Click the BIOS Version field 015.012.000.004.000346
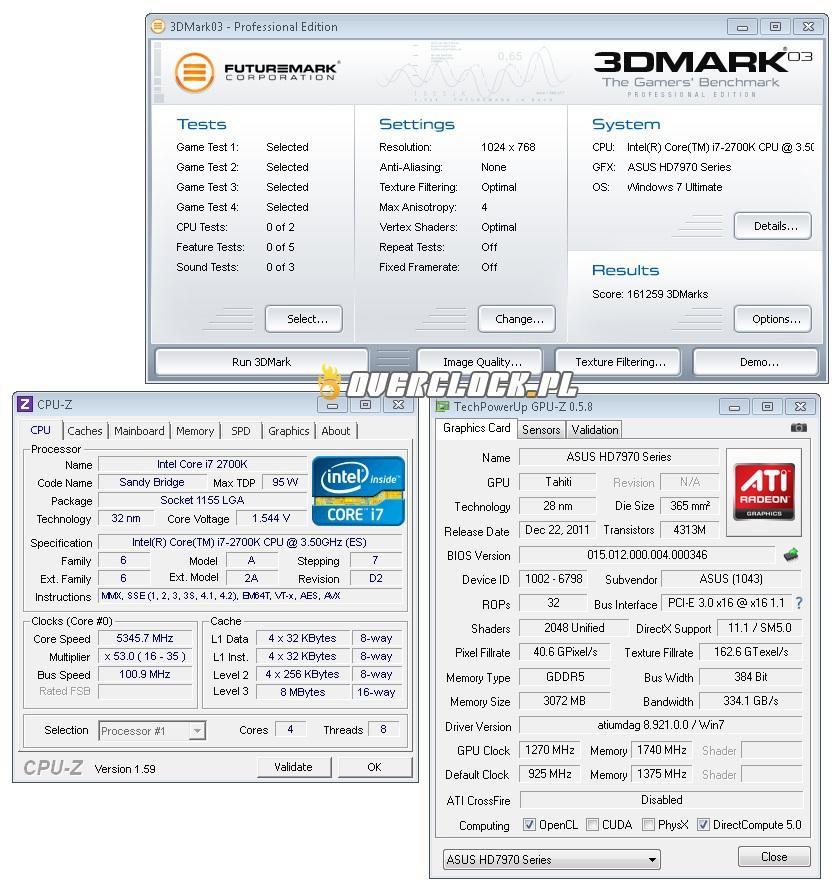The height and width of the screenshot is (880, 832). 647,555
